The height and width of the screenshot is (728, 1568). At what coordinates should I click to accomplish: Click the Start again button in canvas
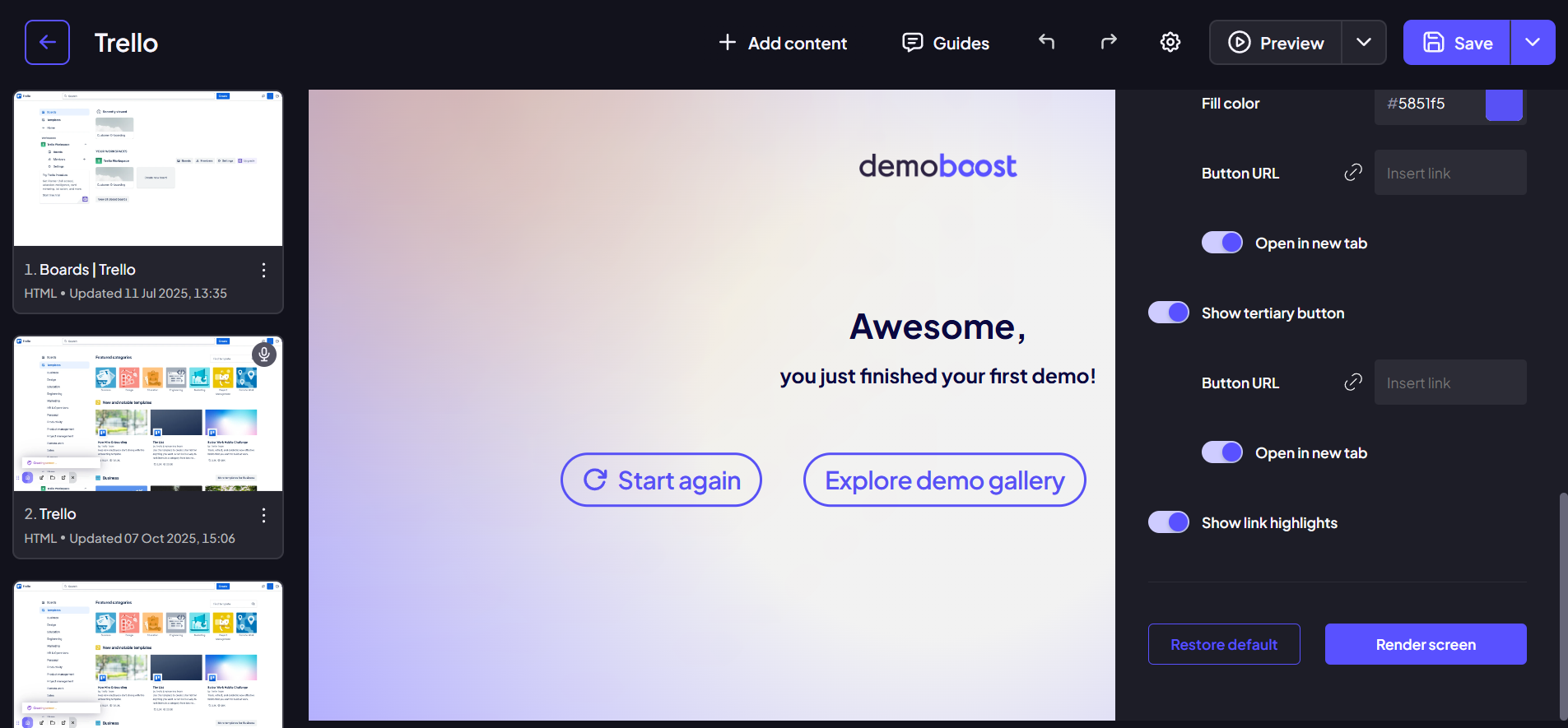[661, 480]
